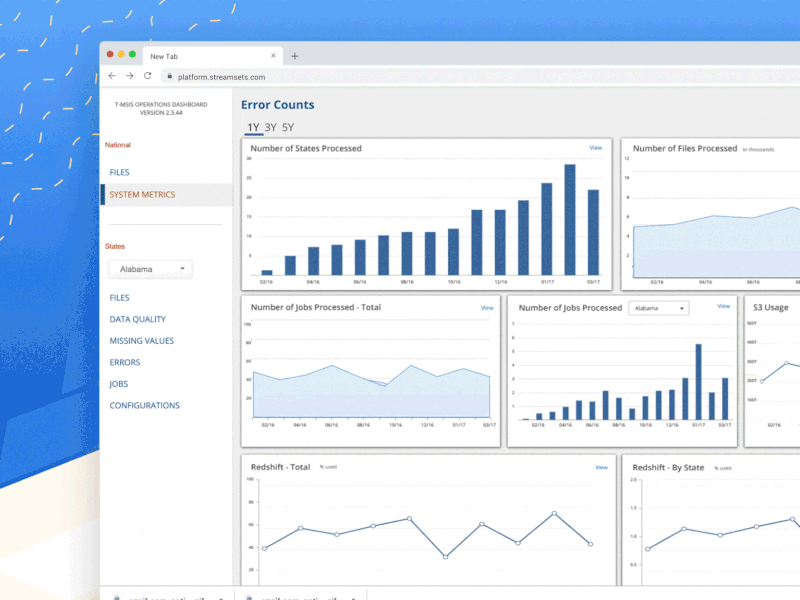Click the Redshift - By State title
This screenshot has width=800, height=600.
(x=668, y=467)
